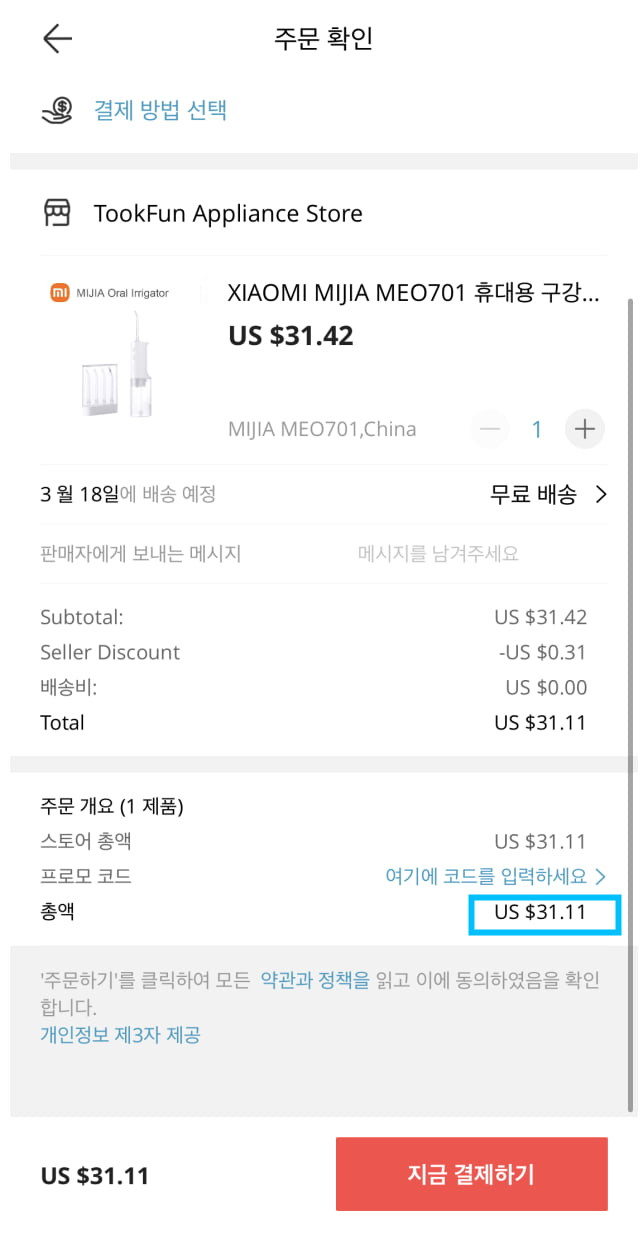This screenshot has width=644, height=1235.
Task: Decrease quantity with the minus button
Action: coord(490,430)
